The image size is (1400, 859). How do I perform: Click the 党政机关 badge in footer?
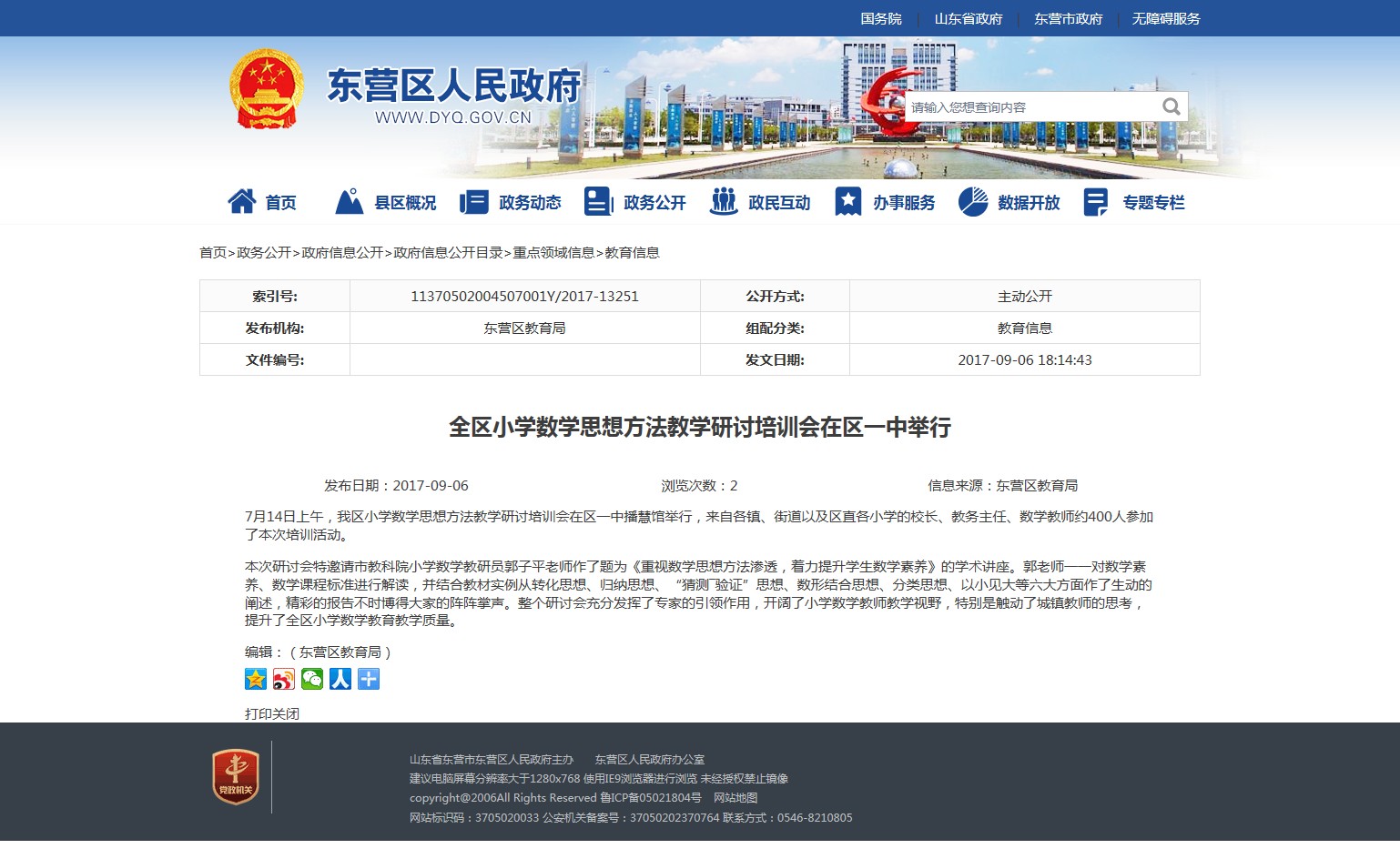pos(236,776)
